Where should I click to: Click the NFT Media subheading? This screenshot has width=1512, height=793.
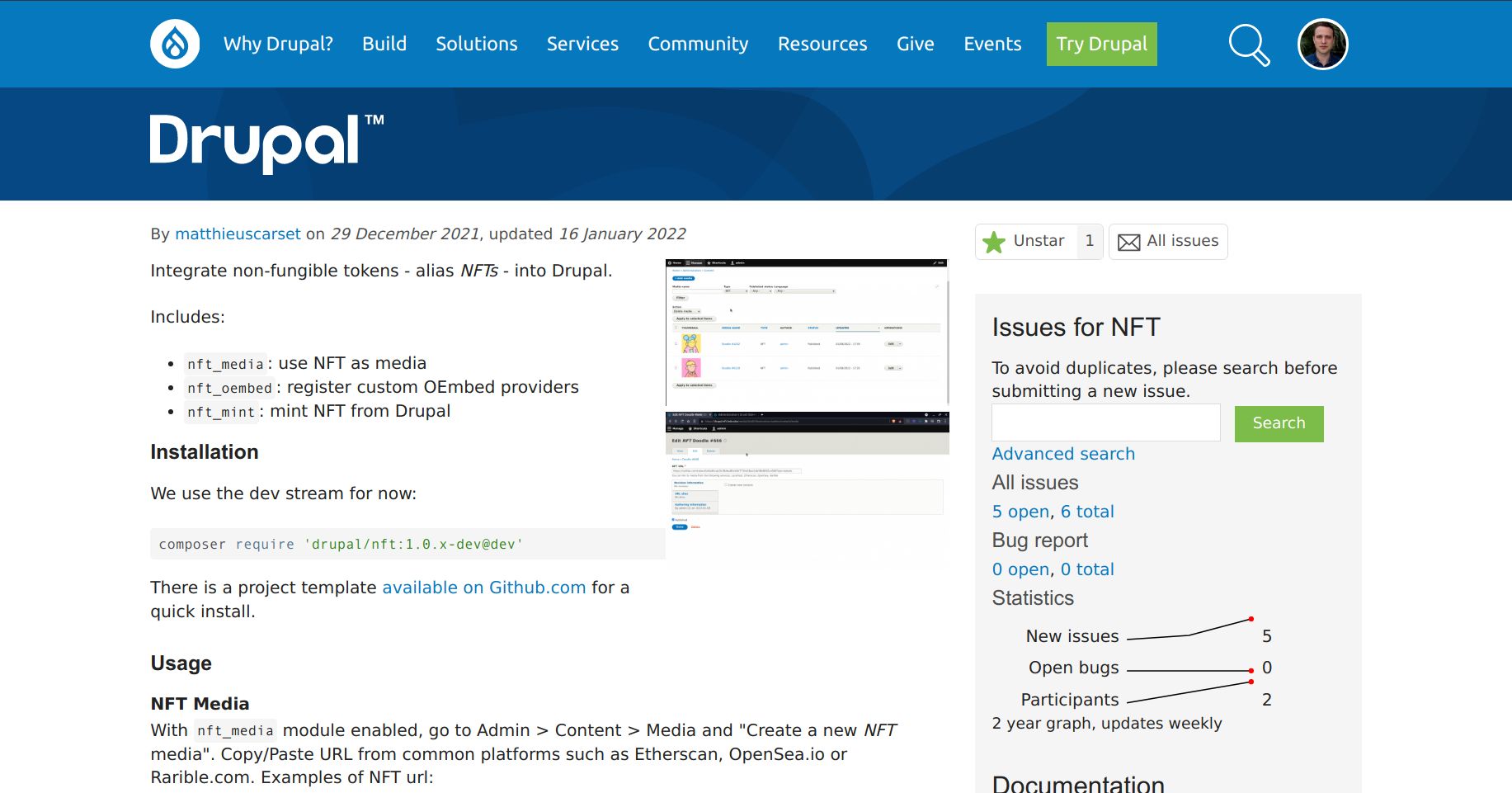200,704
